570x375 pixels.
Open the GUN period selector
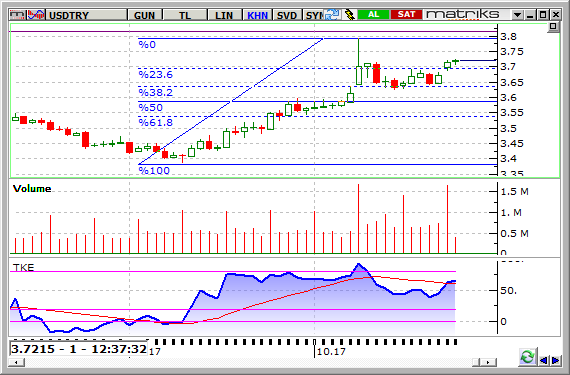144,15
